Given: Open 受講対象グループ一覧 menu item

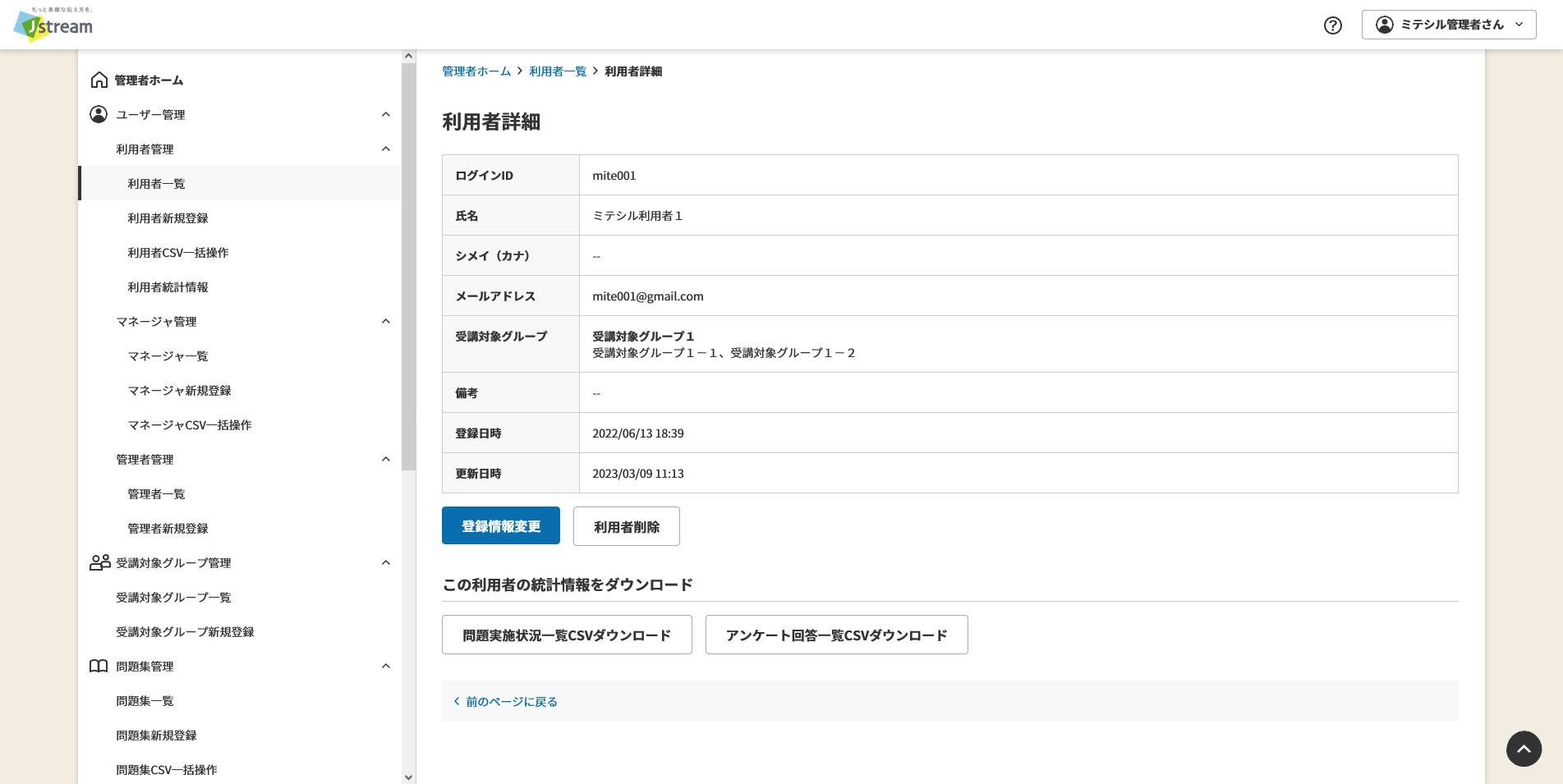Looking at the screenshot, I should [173, 597].
